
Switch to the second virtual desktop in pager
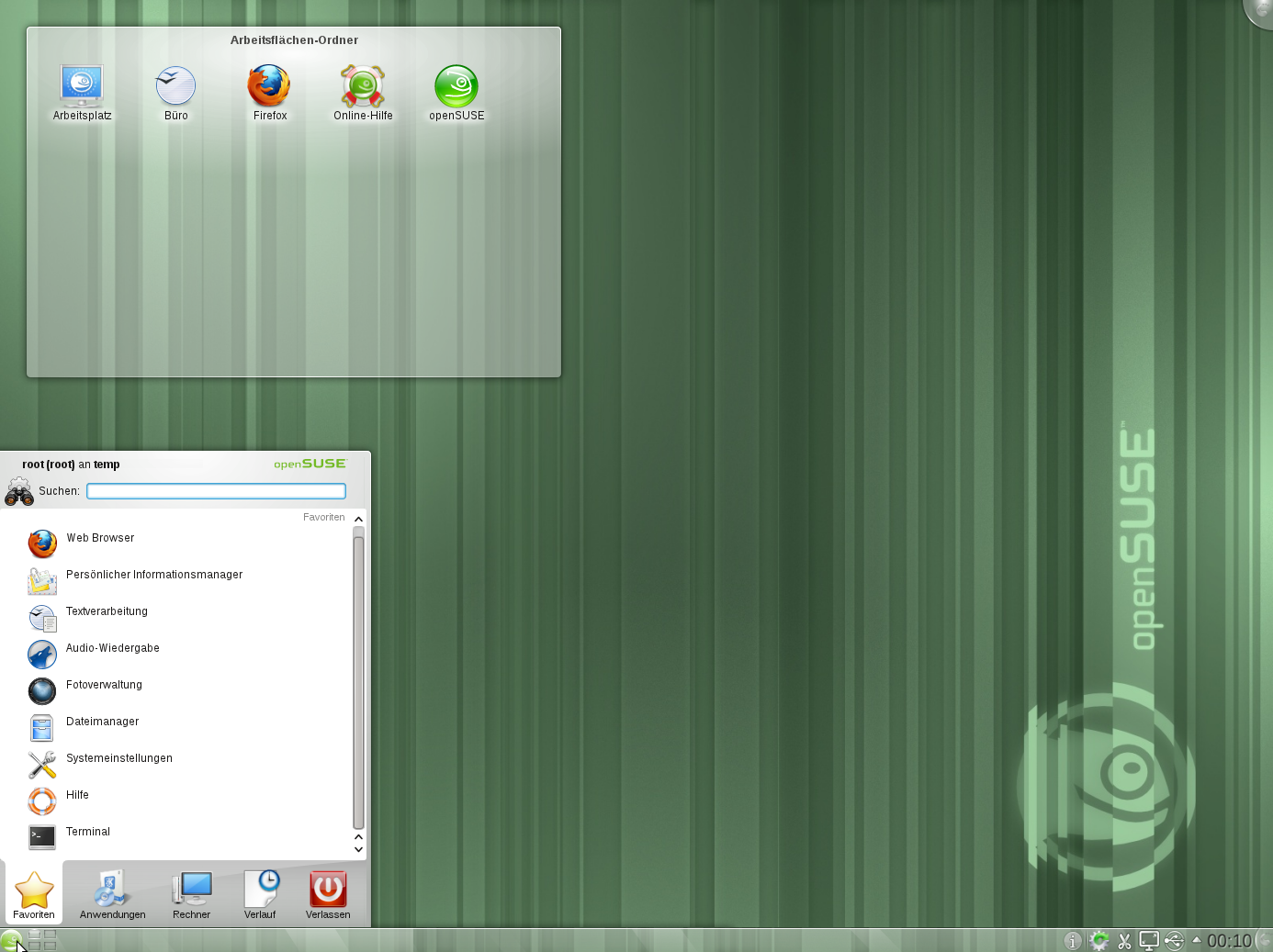pos(50,935)
